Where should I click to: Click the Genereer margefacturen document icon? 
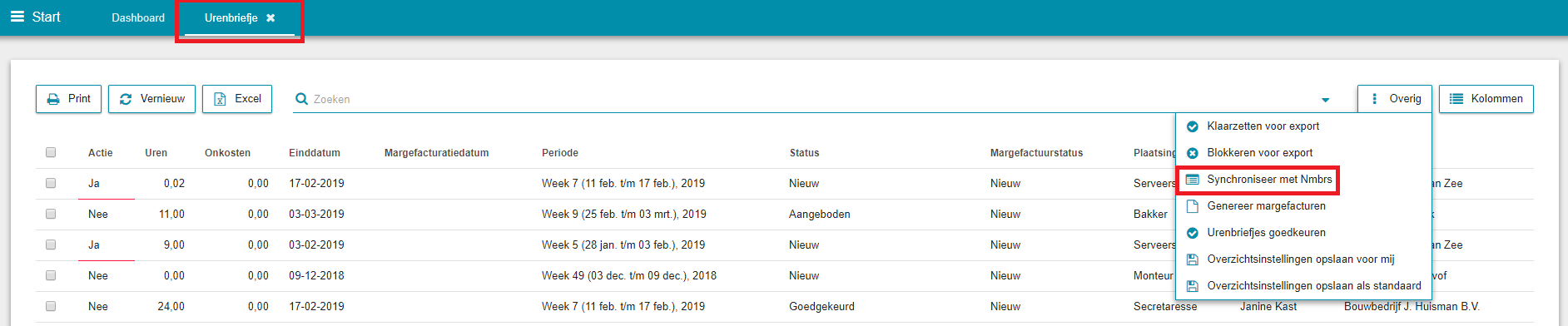pyautogui.click(x=1192, y=206)
